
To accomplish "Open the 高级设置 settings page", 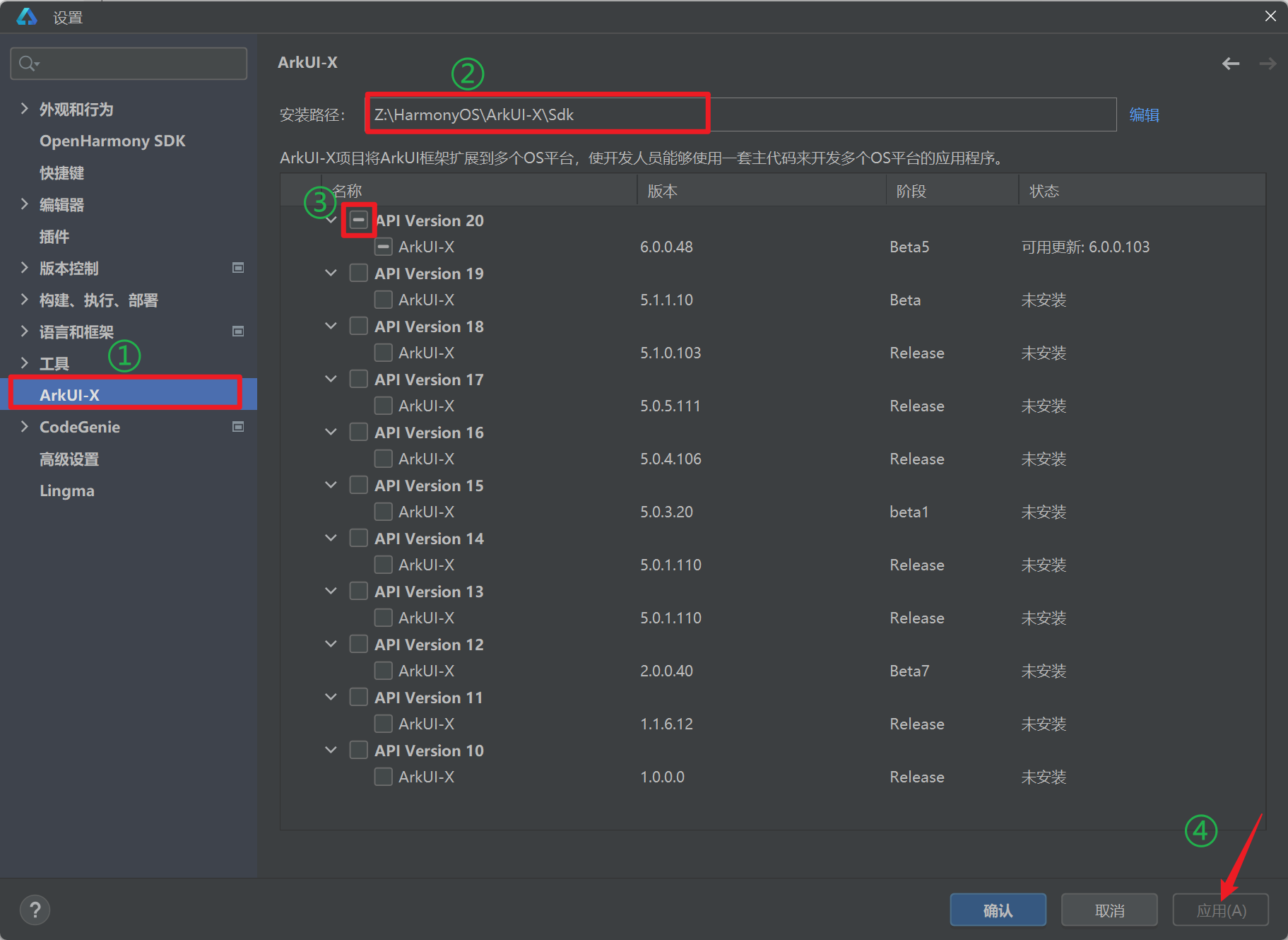I will pyautogui.click(x=69, y=459).
